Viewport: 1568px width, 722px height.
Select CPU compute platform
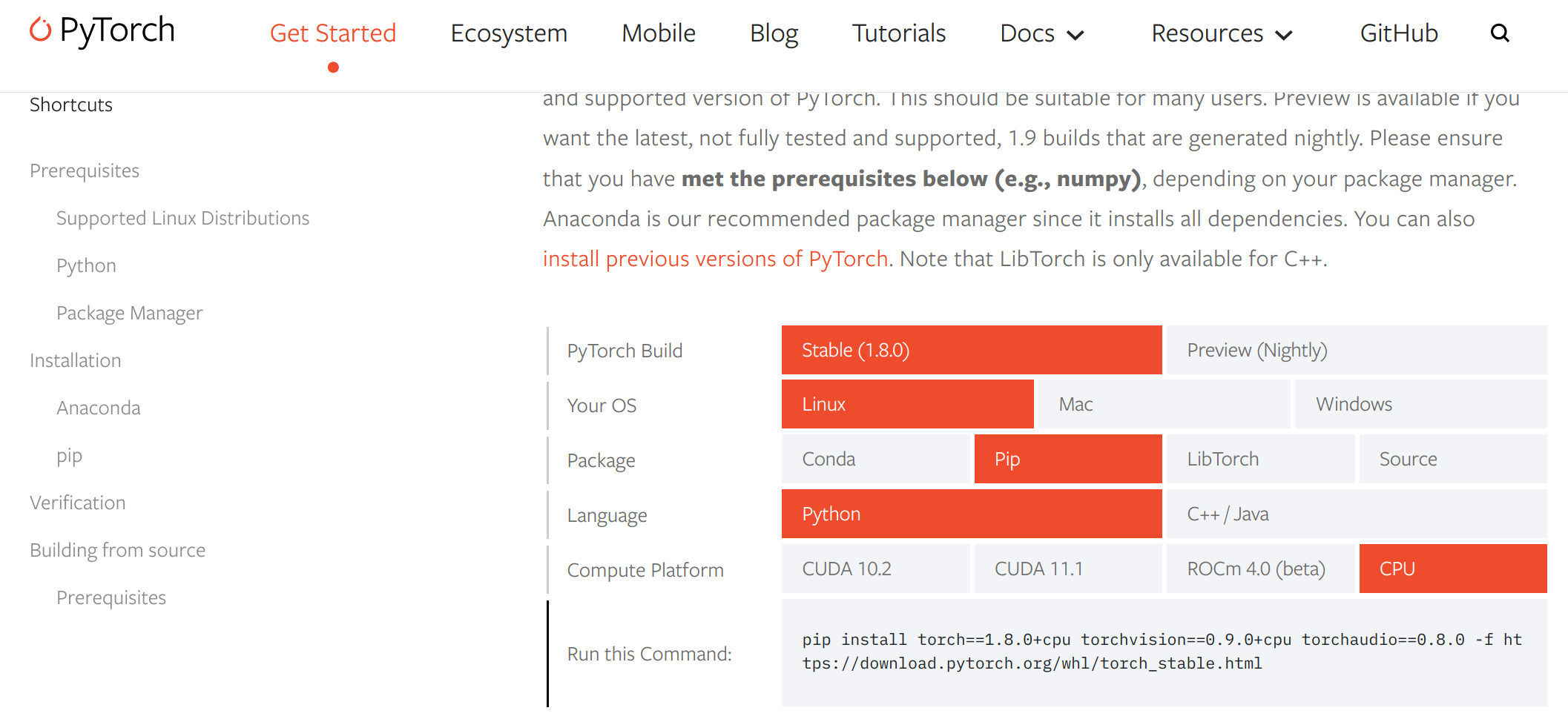coord(1453,569)
